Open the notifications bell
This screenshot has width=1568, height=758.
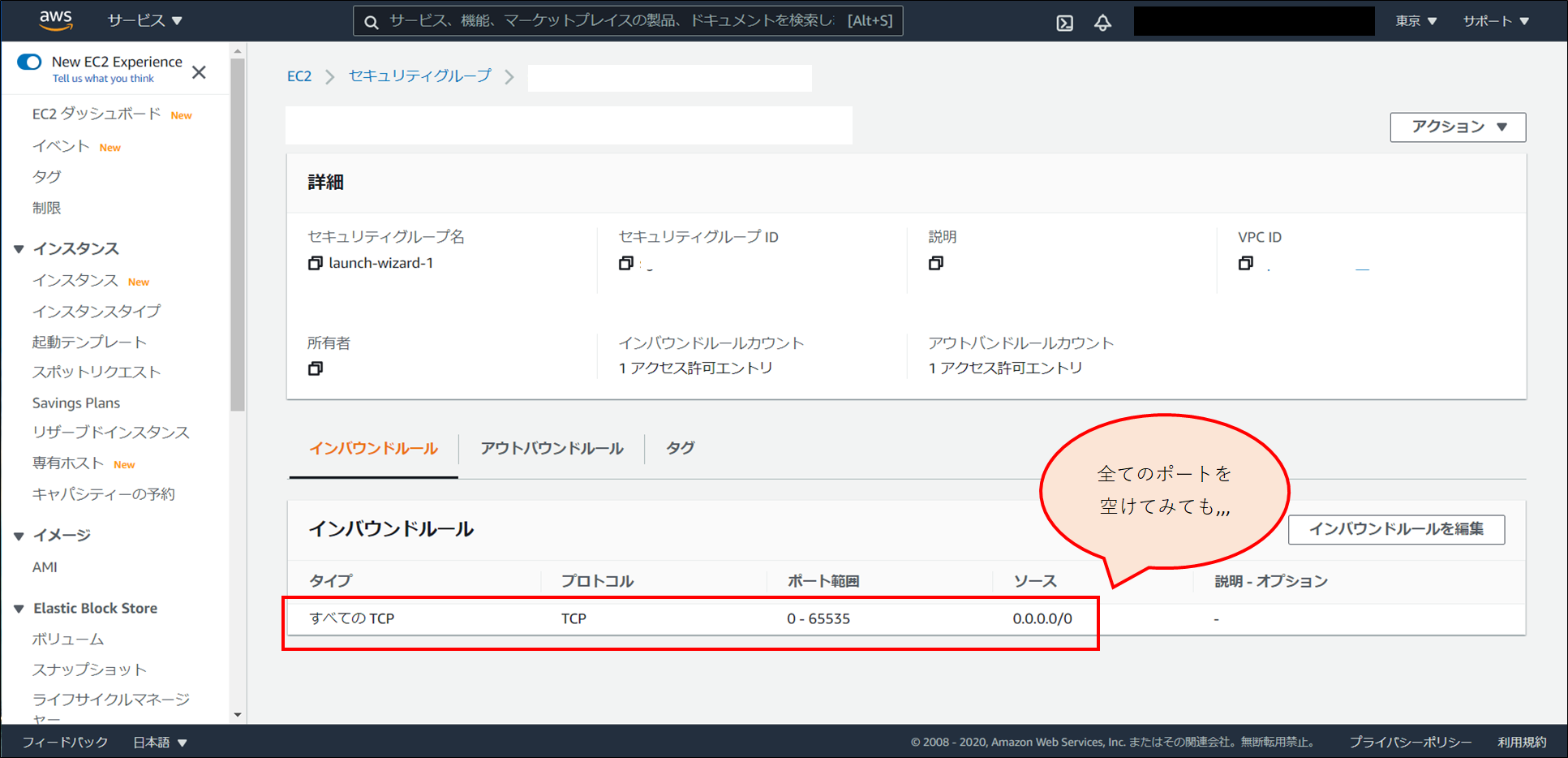click(1102, 23)
